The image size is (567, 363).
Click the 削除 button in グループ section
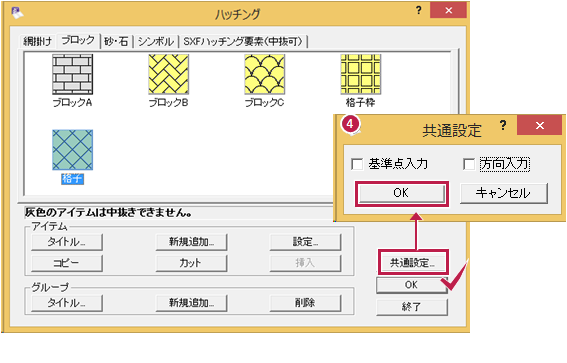coord(305,303)
